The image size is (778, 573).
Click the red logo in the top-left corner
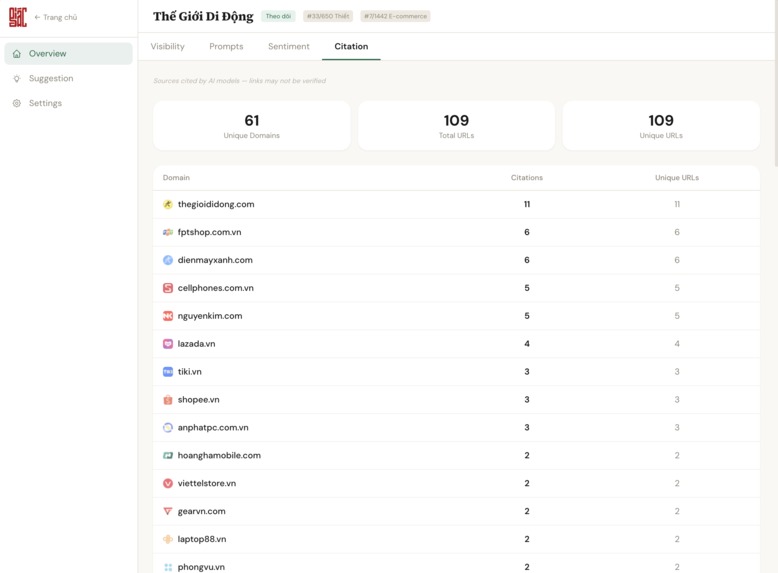[x=18, y=17]
